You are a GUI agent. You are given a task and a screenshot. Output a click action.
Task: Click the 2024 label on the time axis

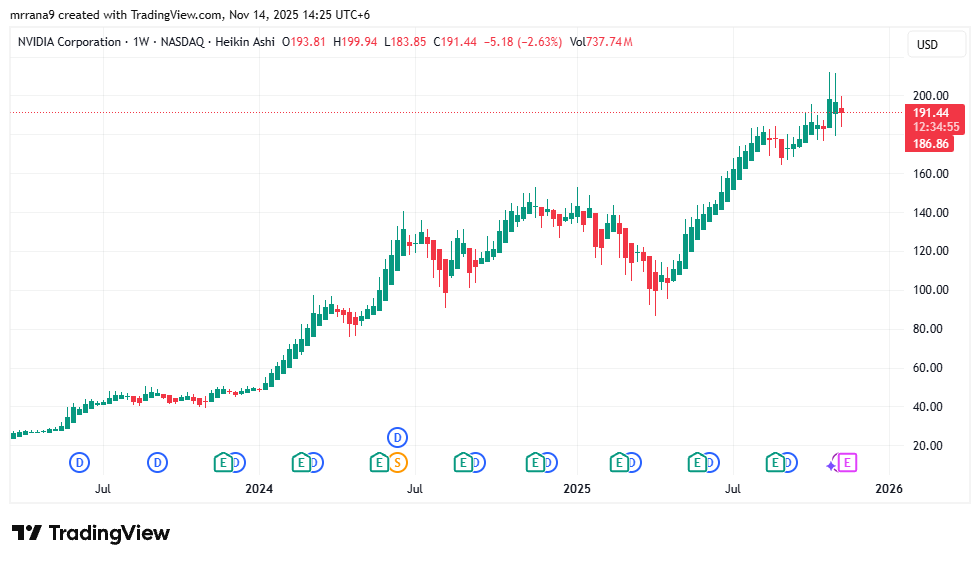click(259, 489)
